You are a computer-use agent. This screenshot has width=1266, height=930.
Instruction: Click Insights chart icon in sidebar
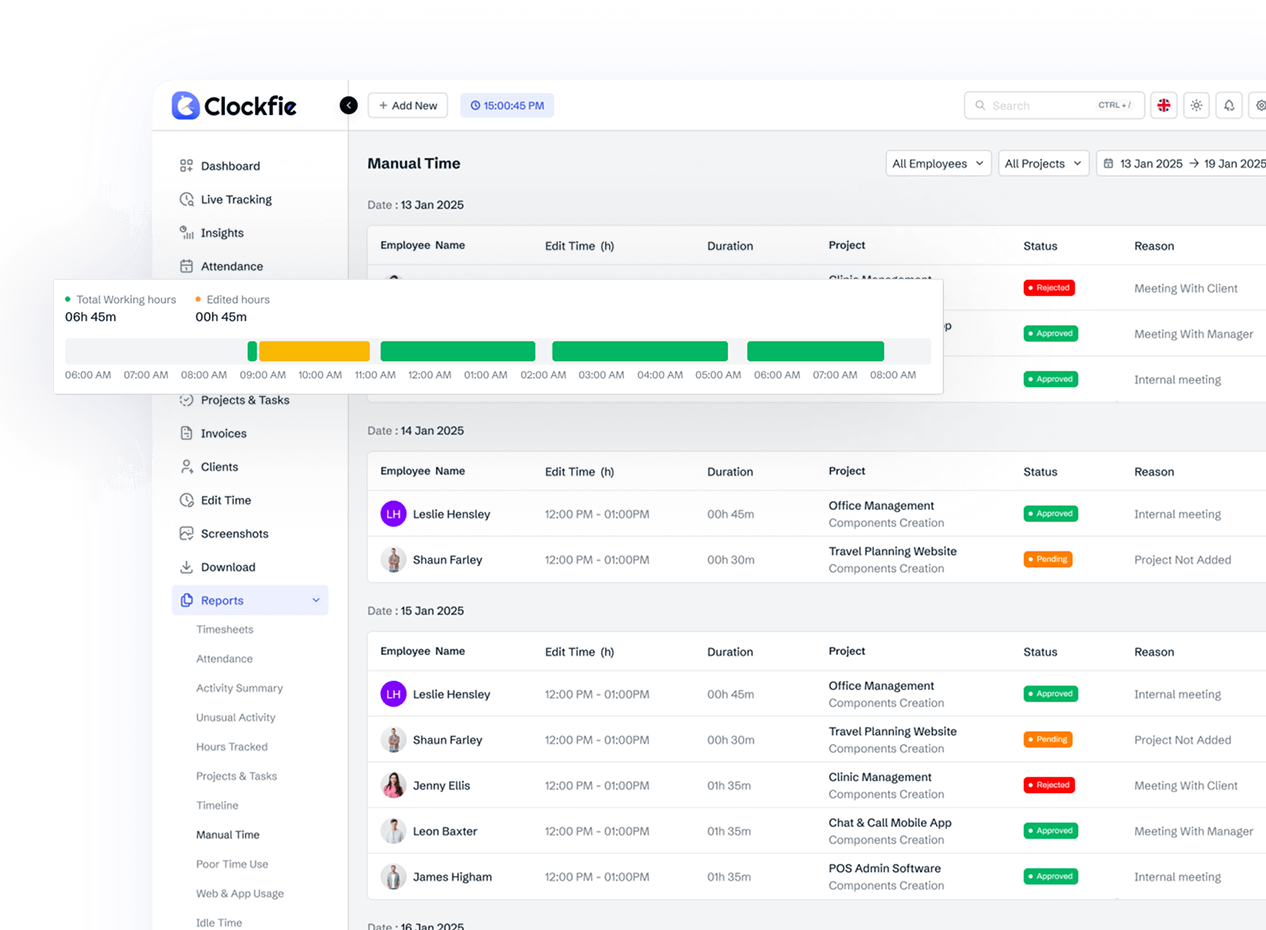[x=186, y=233]
